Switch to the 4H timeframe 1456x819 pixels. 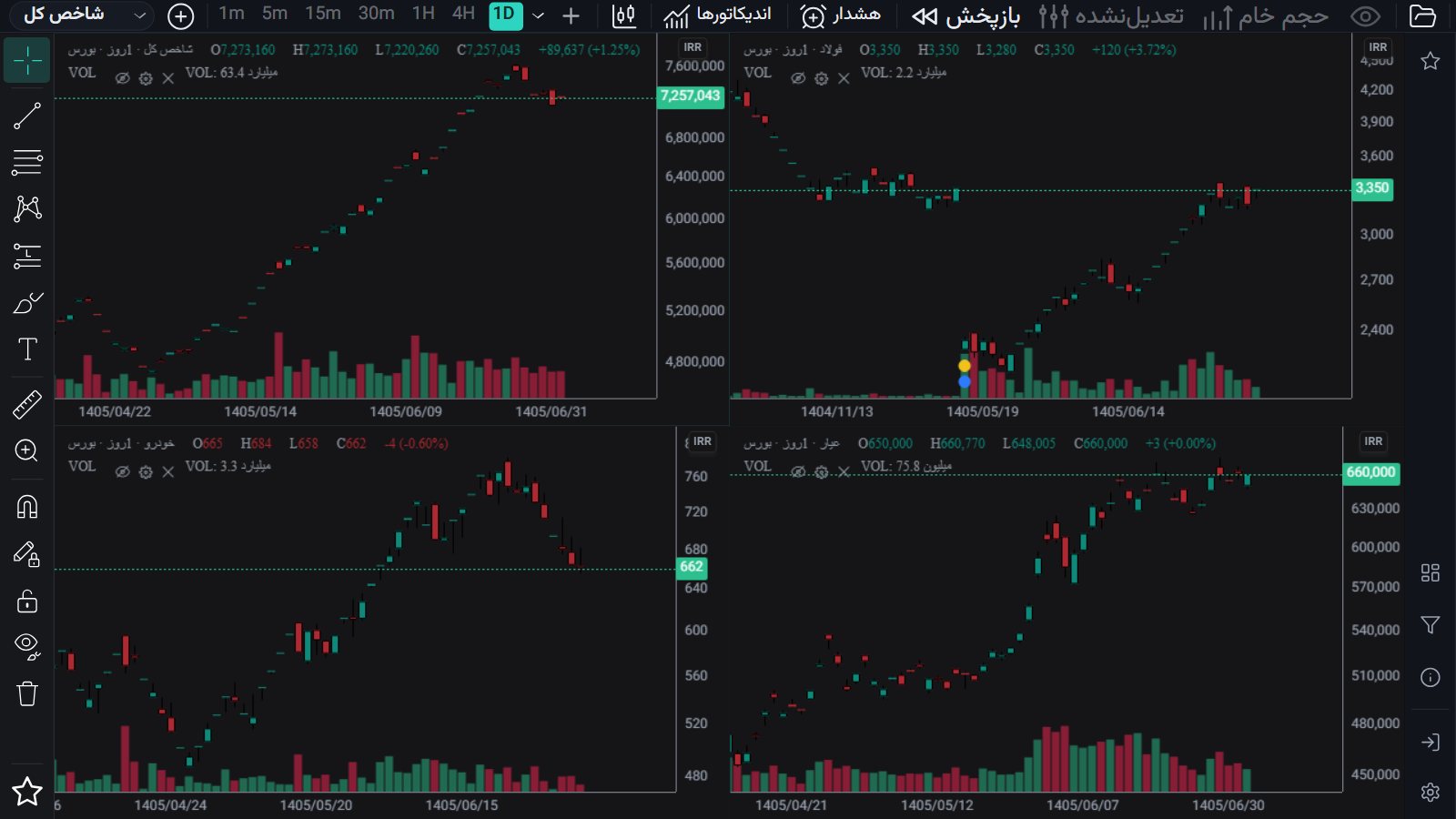[464, 14]
